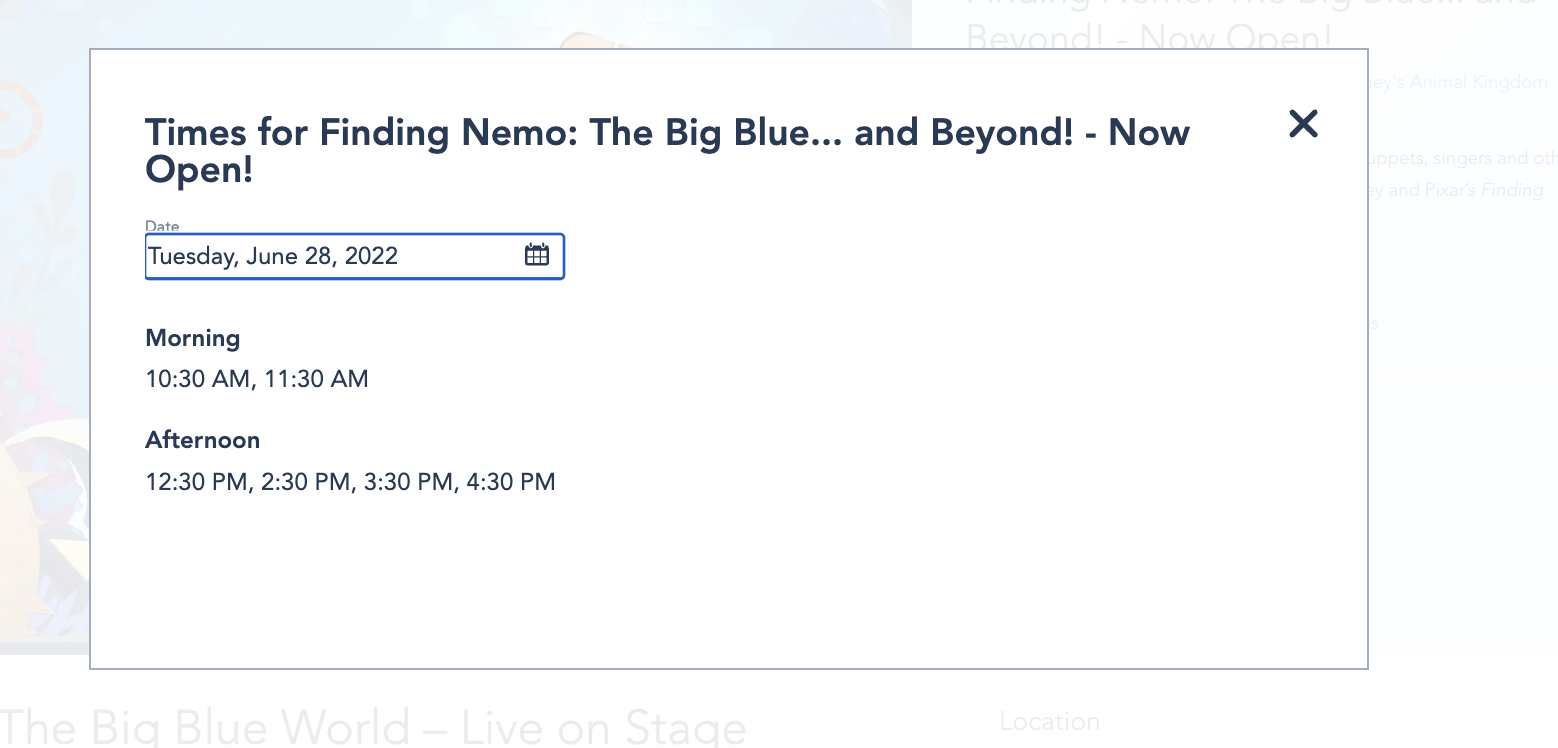Image resolution: width=1558 pixels, height=748 pixels.
Task: Click the Animal Kingdom text behind the dialog
Action: pos(1461,82)
